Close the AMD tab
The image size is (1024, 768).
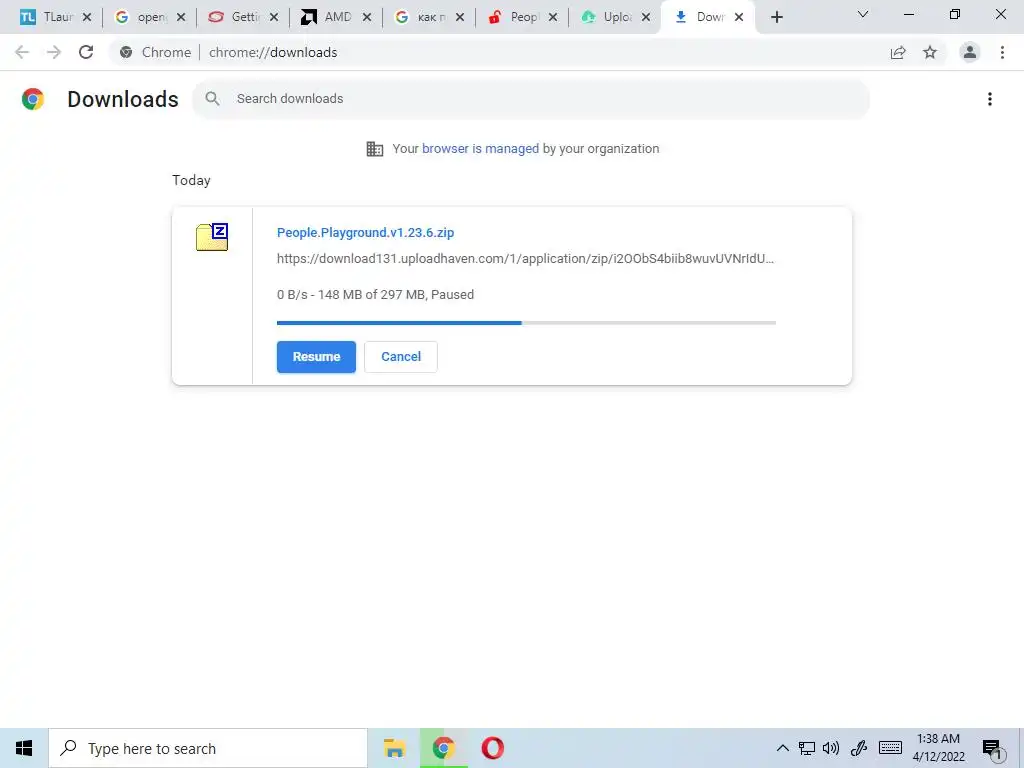(x=367, y=18)
